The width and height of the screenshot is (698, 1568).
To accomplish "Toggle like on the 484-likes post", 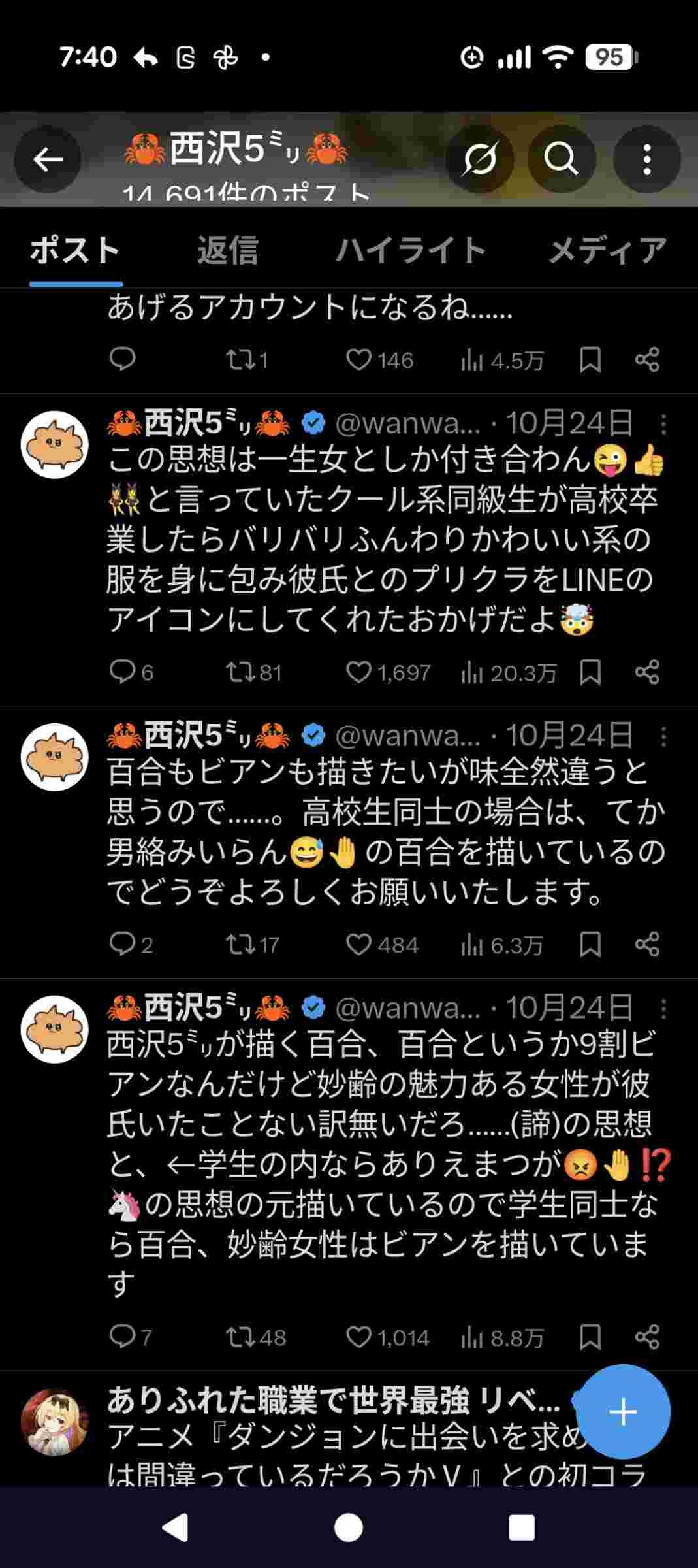I will [358, 945].
